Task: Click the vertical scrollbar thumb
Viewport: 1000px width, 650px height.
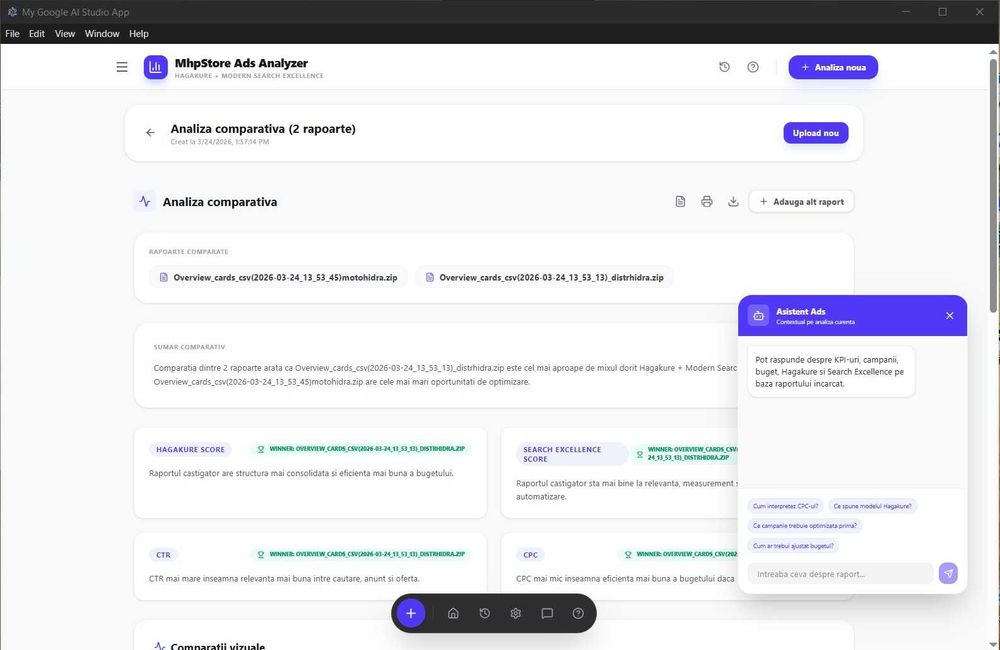Action: [994, 185]
